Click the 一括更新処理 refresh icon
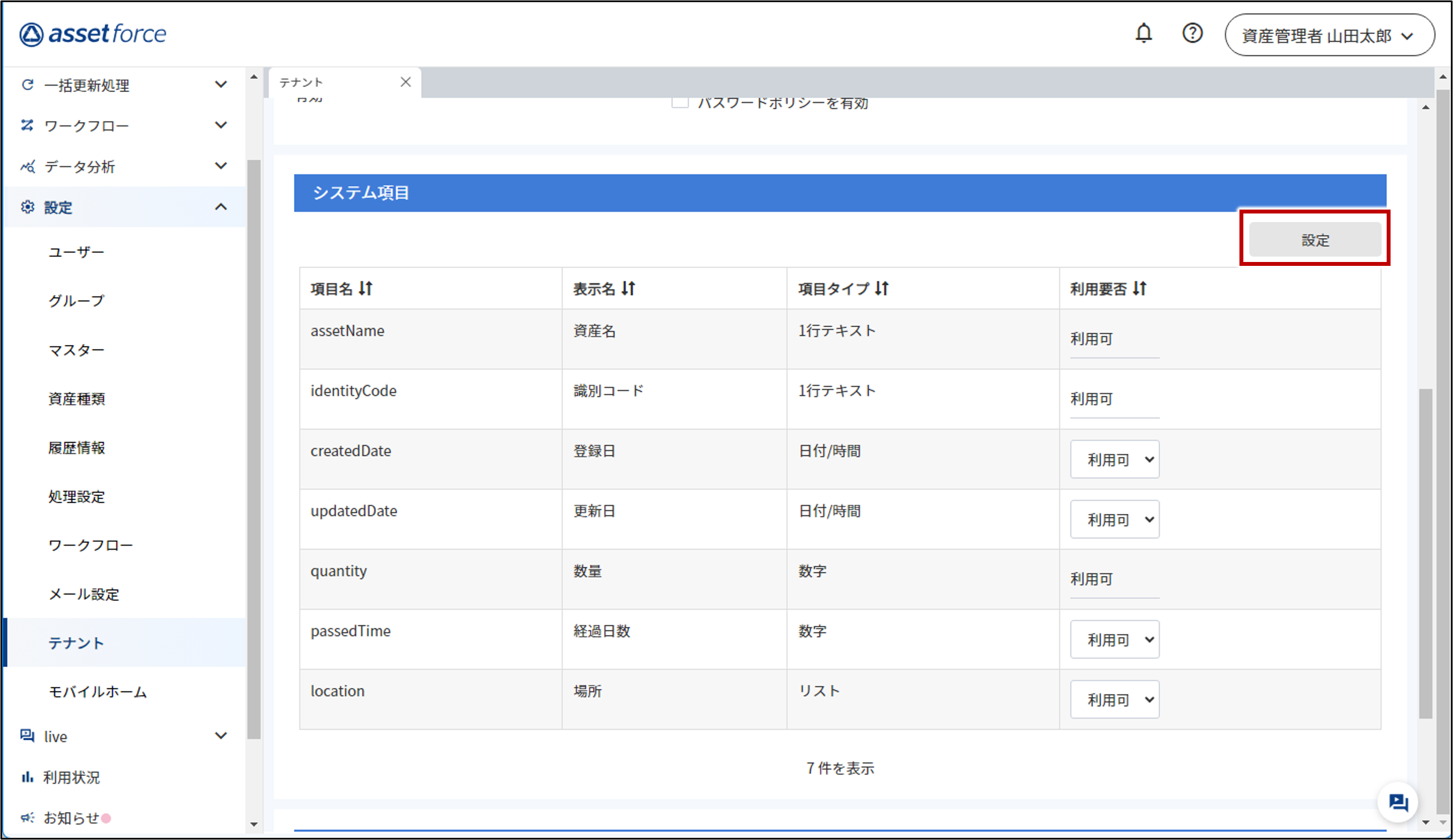 pyautogui.click(x=27, y=85)
